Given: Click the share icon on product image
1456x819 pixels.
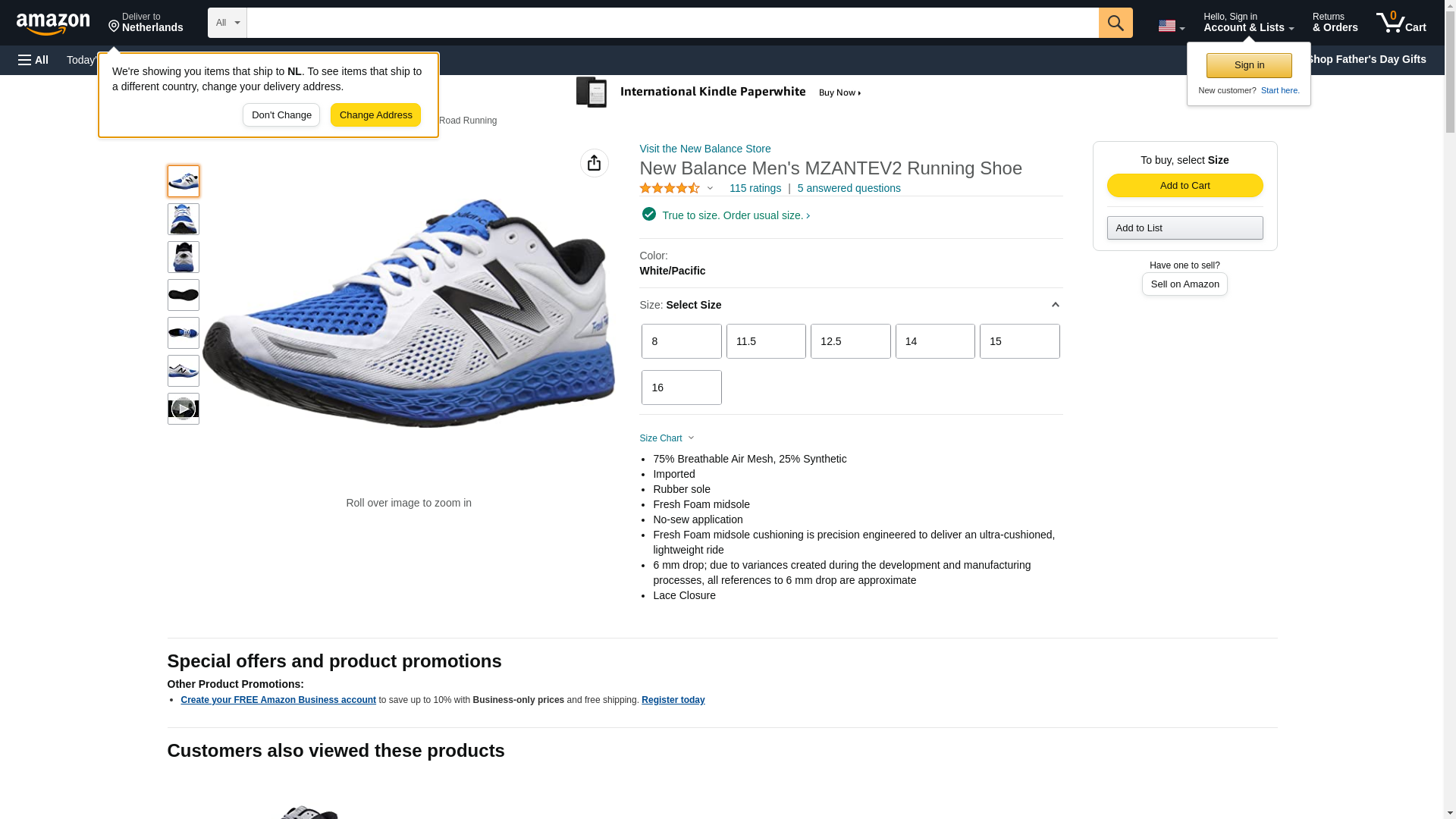Looking at the screenshot, I should pyautogui.click(x=594, y=163).
